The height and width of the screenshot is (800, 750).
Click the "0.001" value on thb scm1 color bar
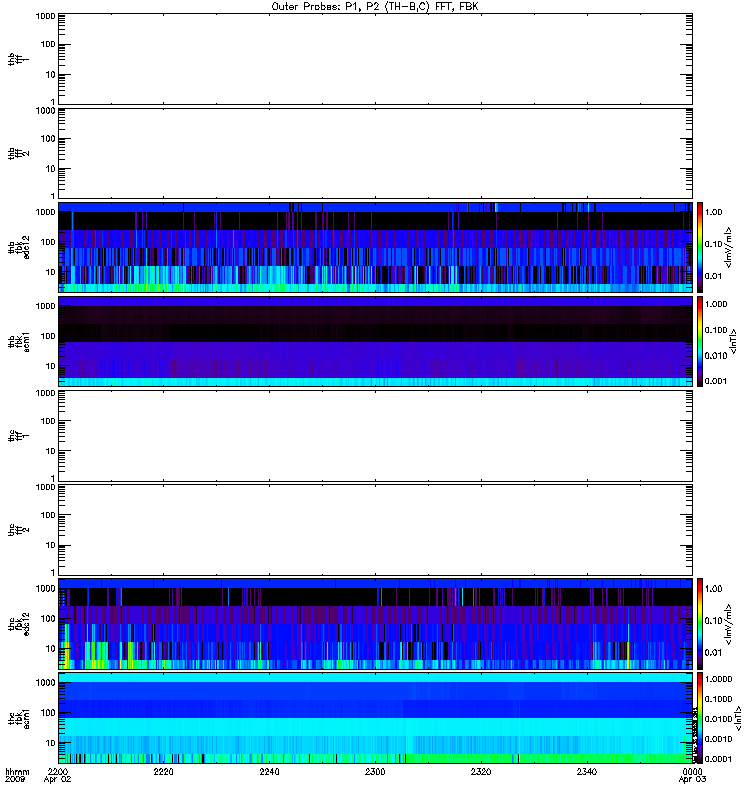coord(716,381)
